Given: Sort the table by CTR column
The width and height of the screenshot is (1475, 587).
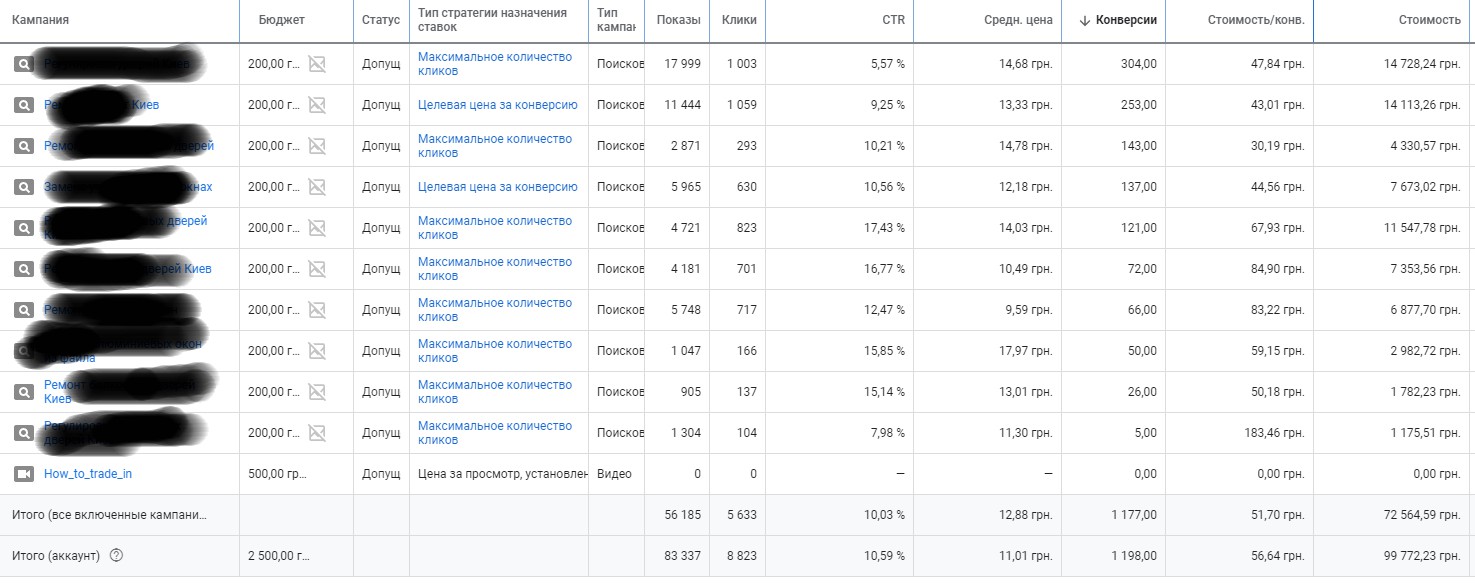Looking at the screenshot, I should (x=893, y=20).
